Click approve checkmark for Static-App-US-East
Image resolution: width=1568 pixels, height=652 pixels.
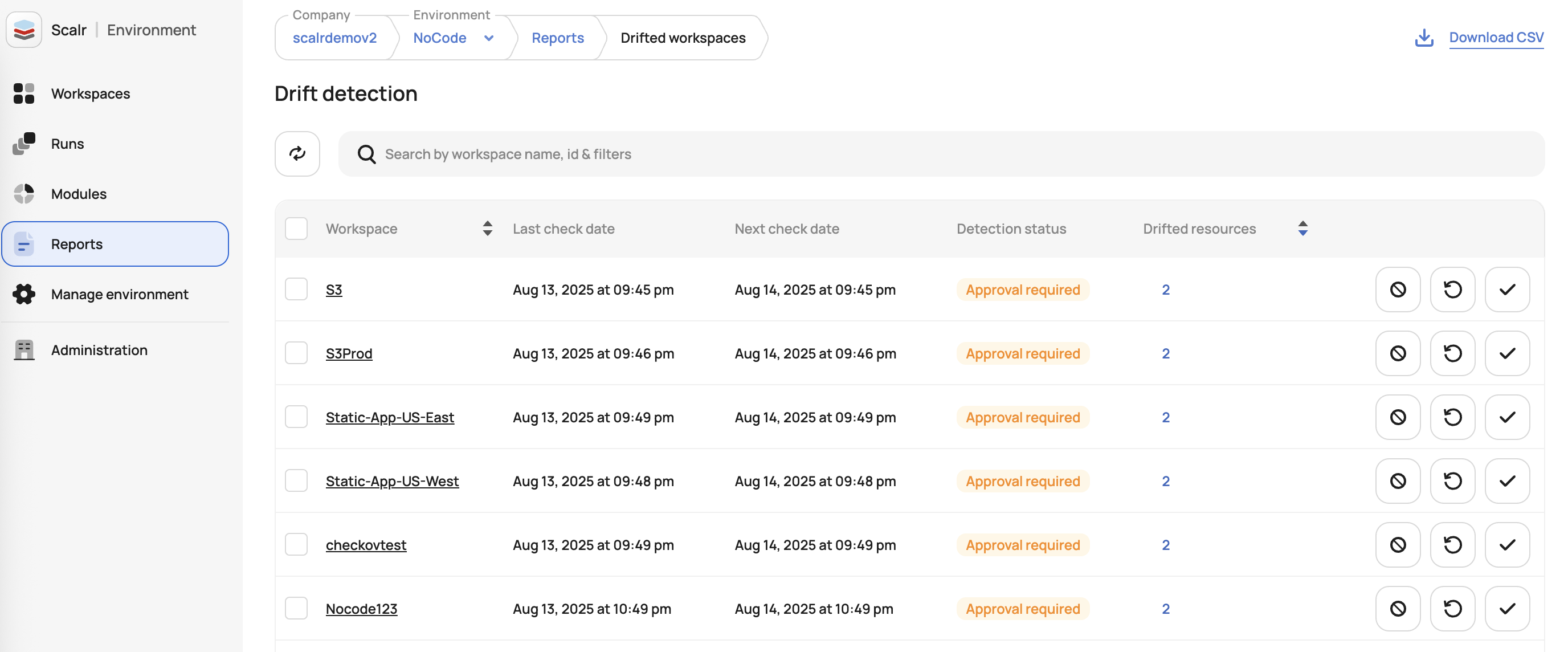click(x=1507, y=418)
